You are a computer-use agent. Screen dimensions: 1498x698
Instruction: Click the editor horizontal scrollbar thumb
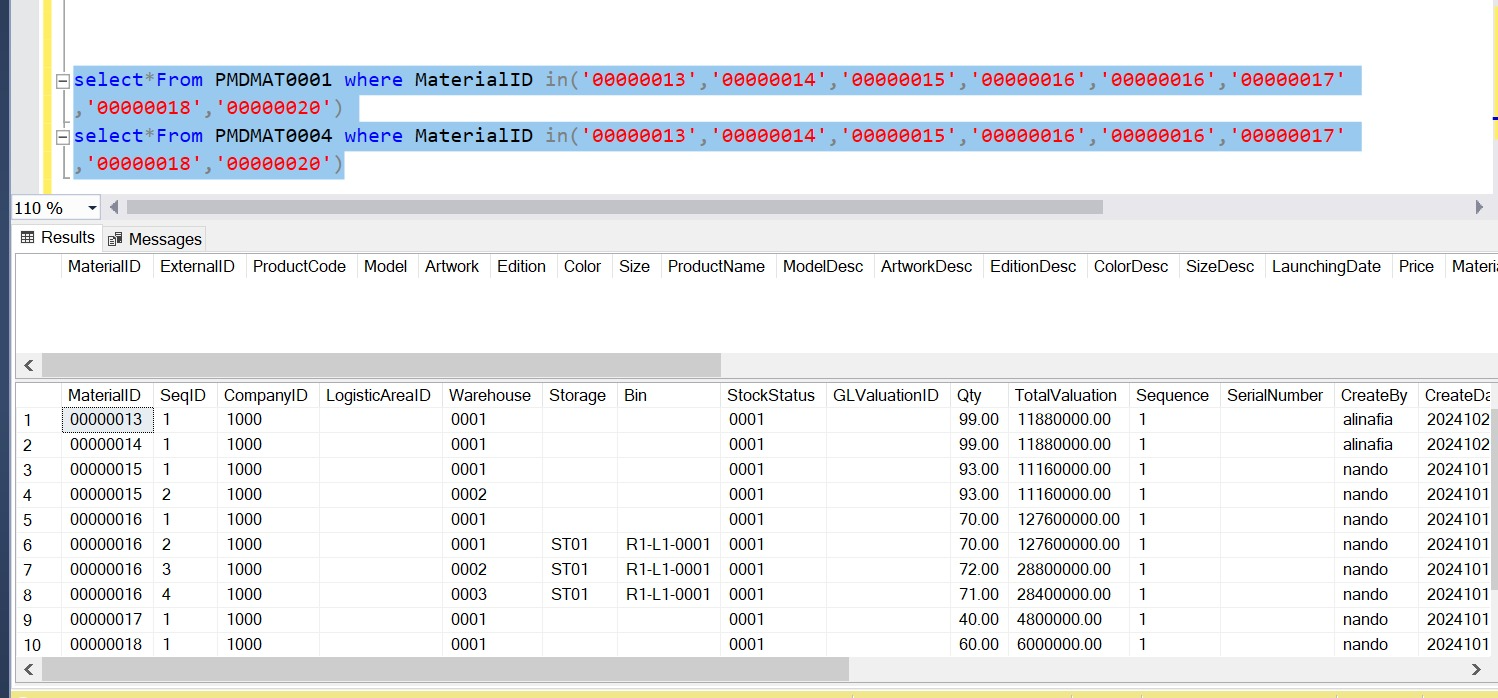click(x=614, y=207)
